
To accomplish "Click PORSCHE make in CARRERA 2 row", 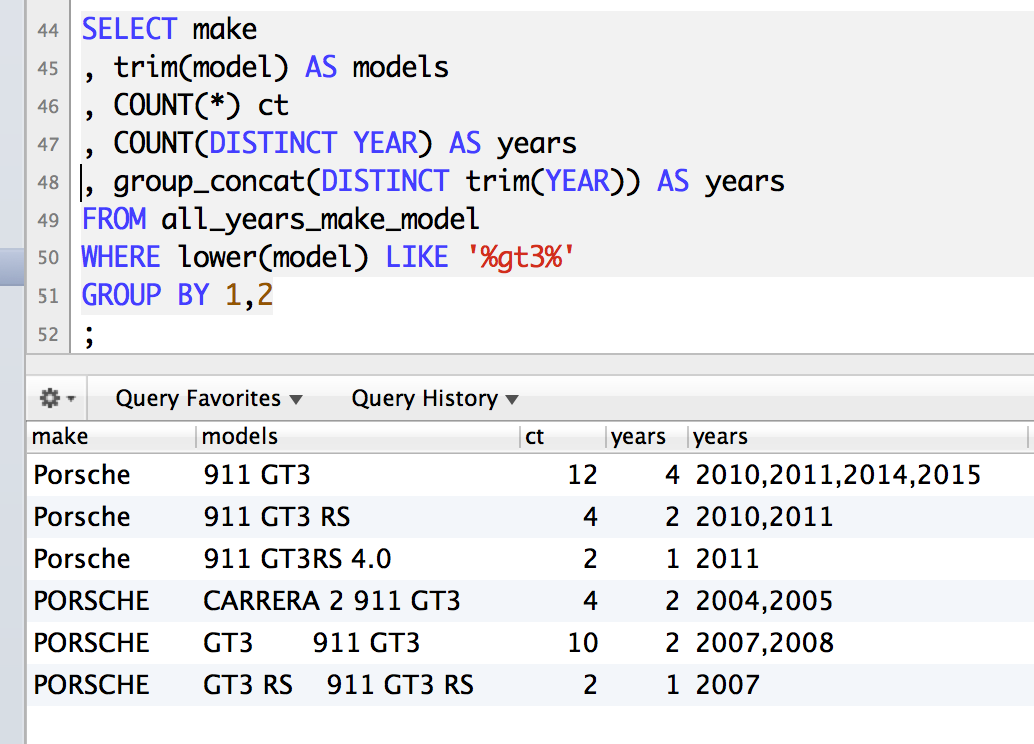I will (92, 601).
